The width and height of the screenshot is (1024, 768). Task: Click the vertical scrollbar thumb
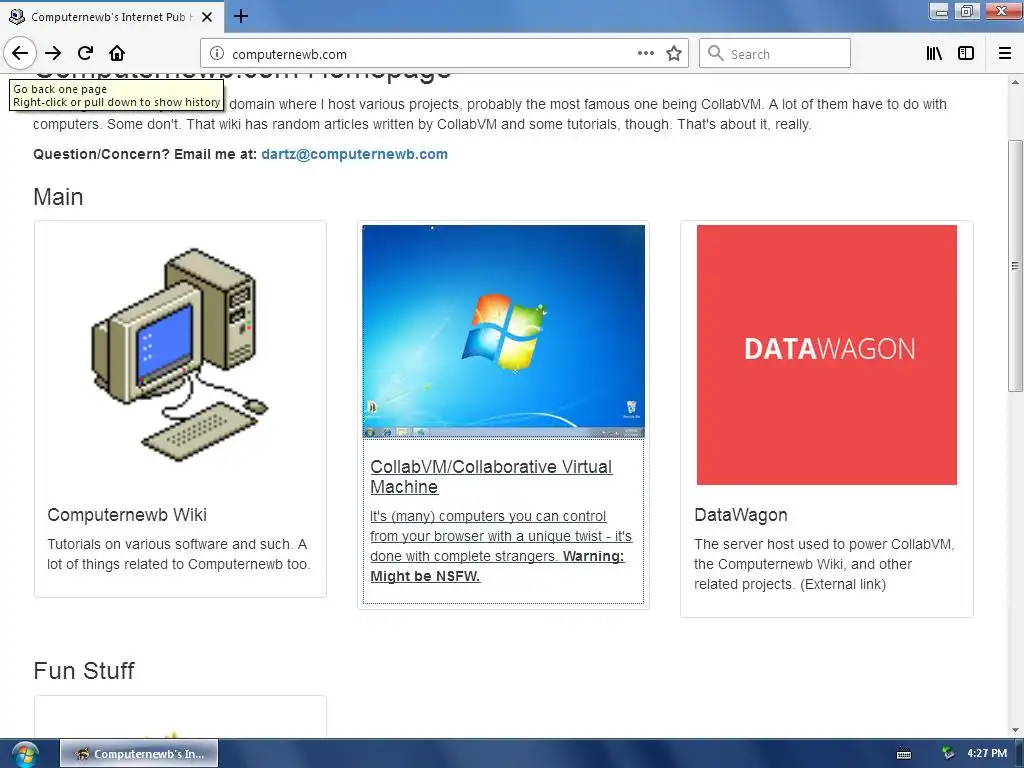(1015, 266)
